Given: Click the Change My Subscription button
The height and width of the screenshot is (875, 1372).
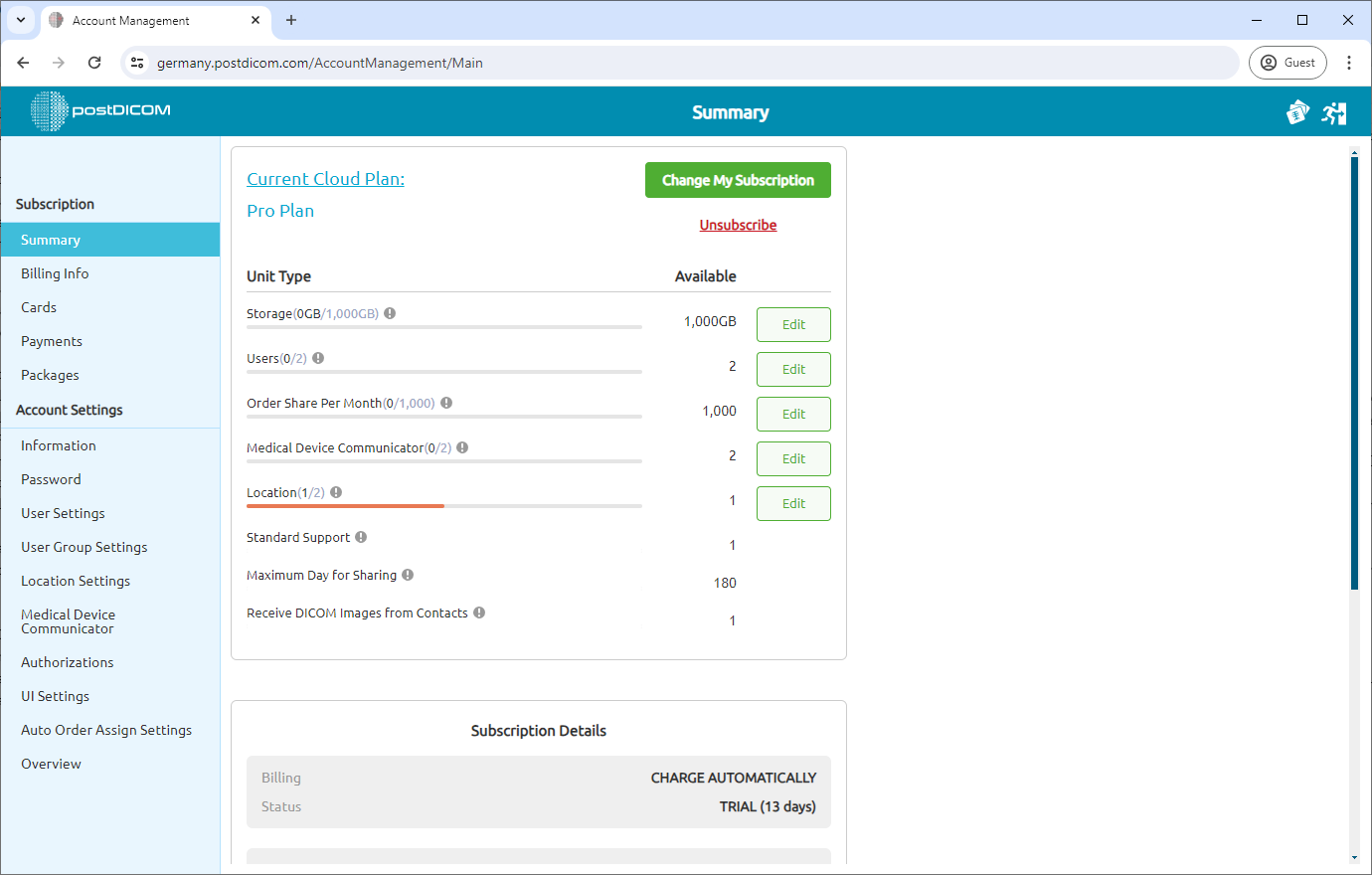Looking at the screenshot, I should (x=738, y=180).
